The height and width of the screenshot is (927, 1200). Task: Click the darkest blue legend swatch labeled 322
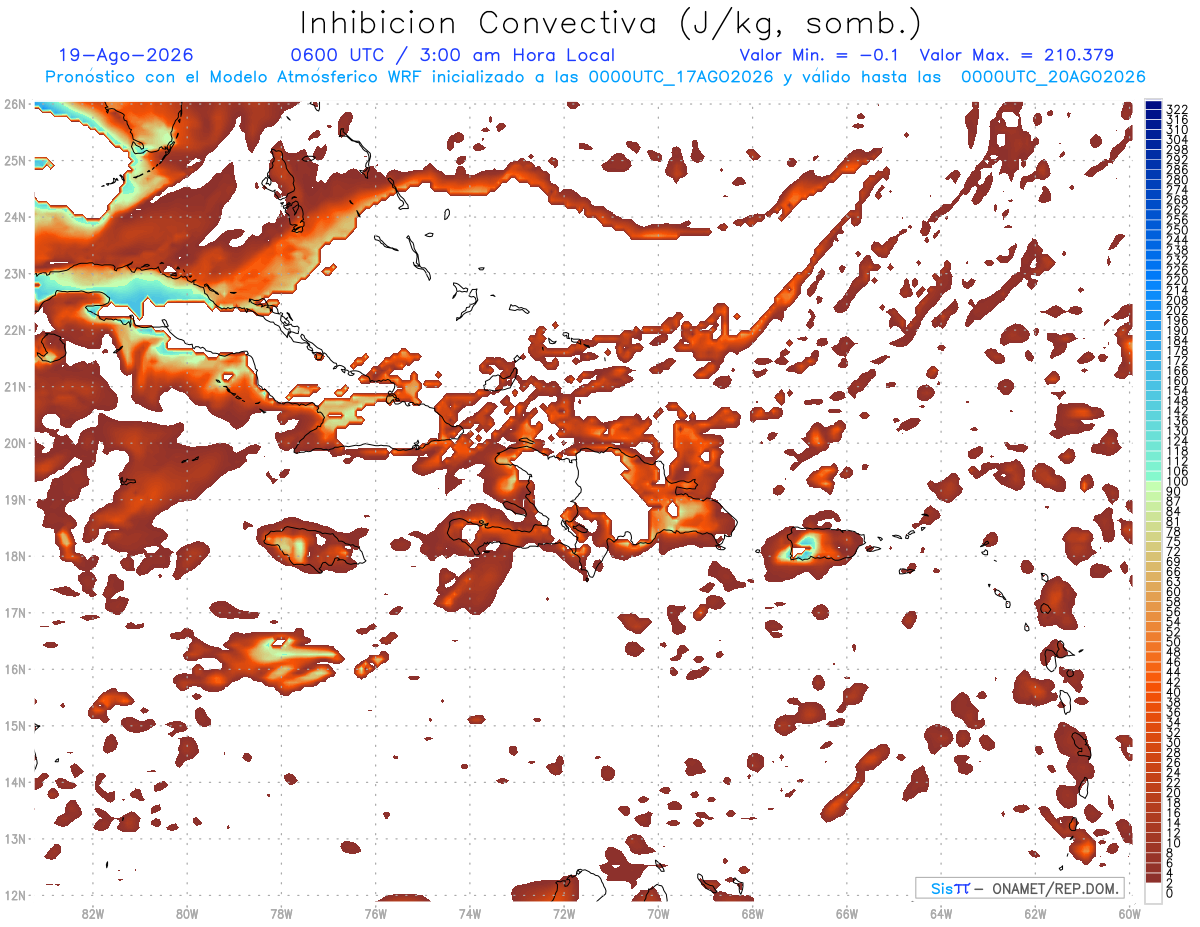pos(1154,105)
